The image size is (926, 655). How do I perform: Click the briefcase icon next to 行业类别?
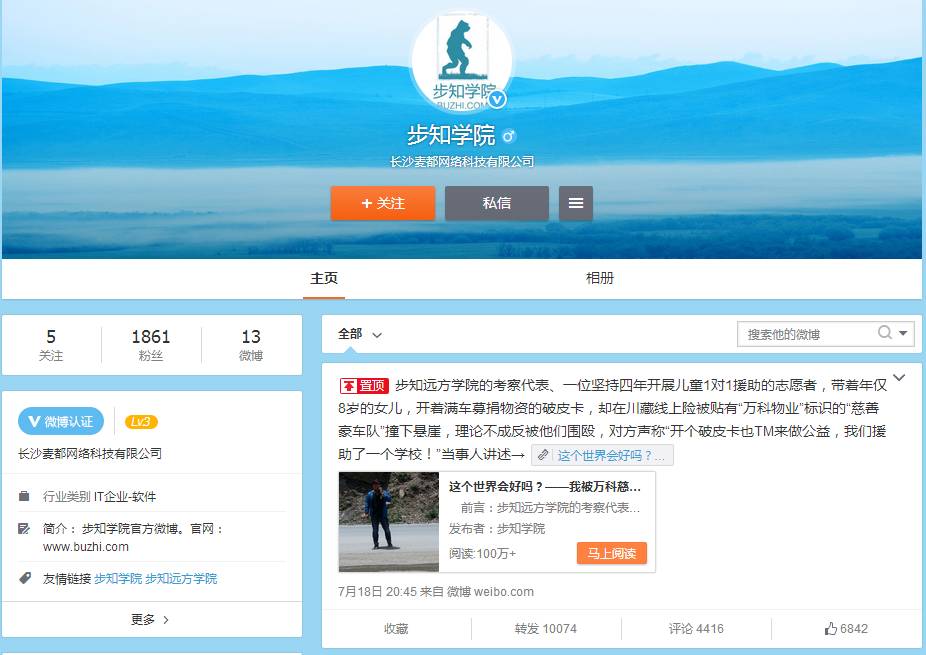pyautogui.click(x=24, y=496)
